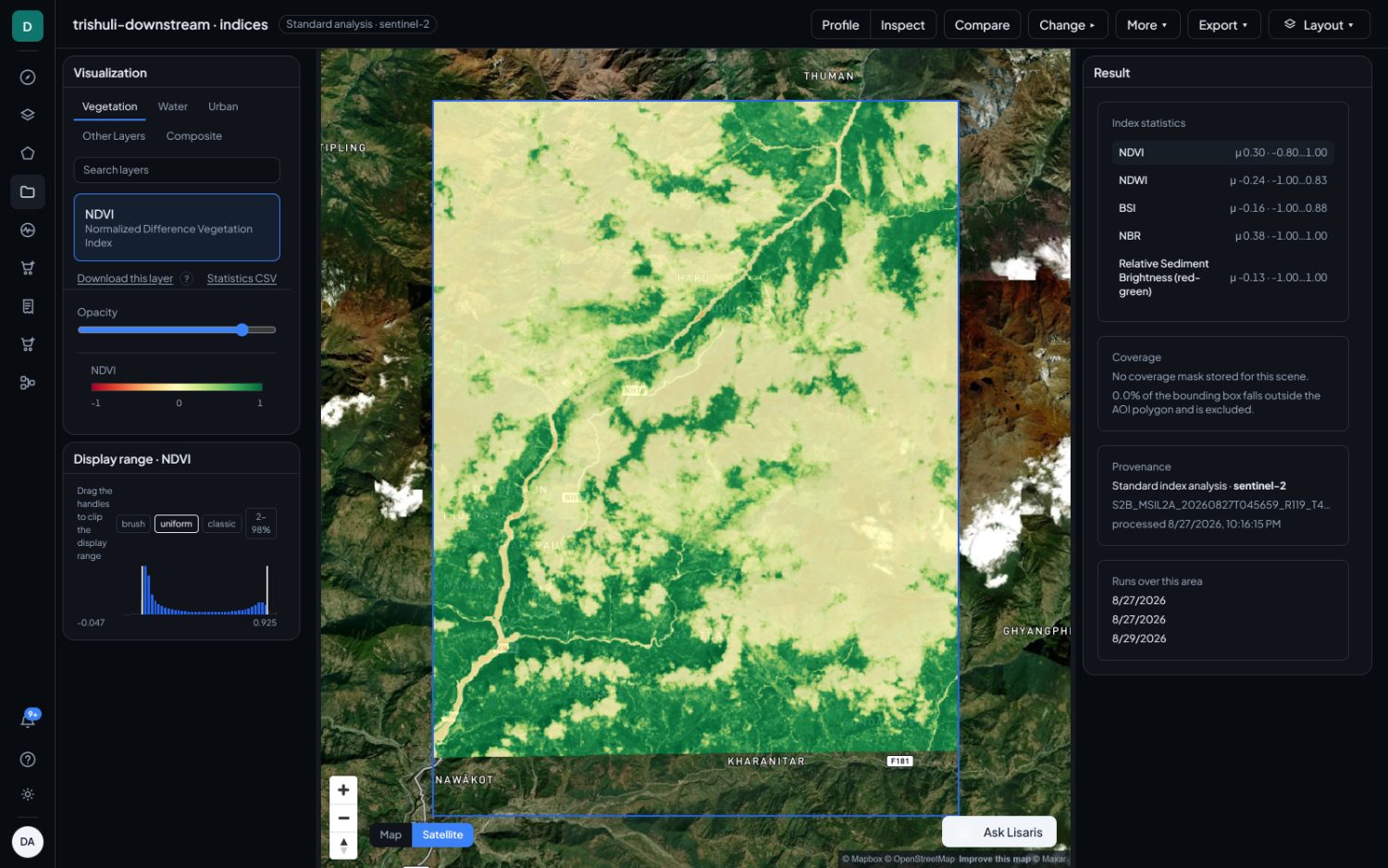Open the help question-mark icon in sidebar
The image size is (1388, 868).
coord(28,760)
